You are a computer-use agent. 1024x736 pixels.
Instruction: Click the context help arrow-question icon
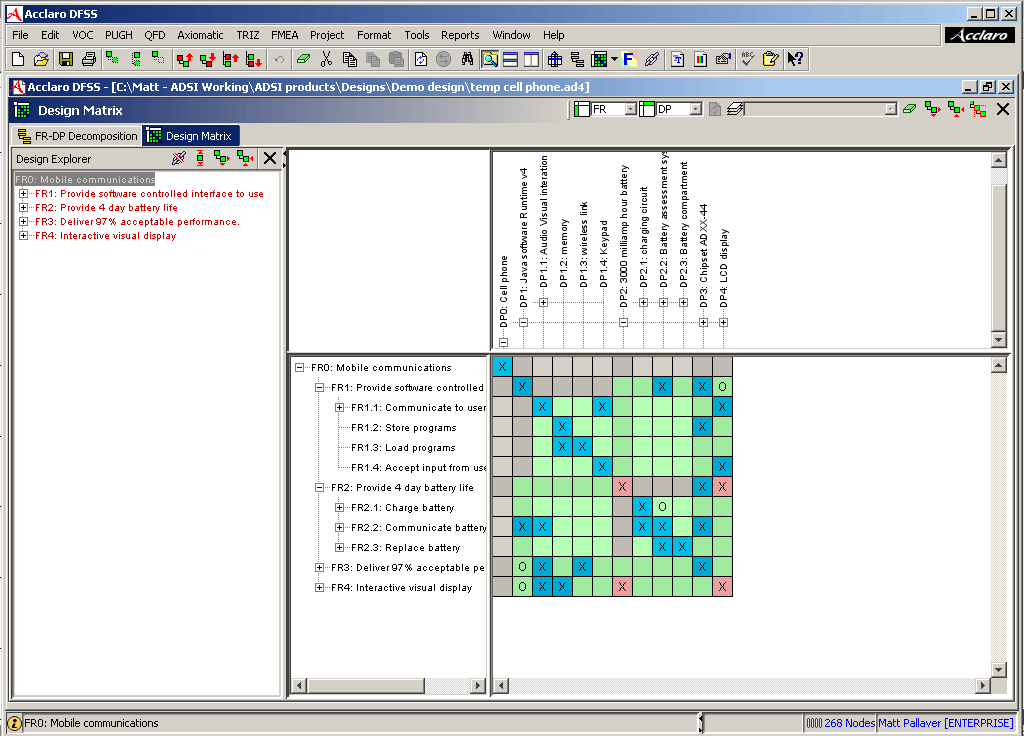point(795,60)
